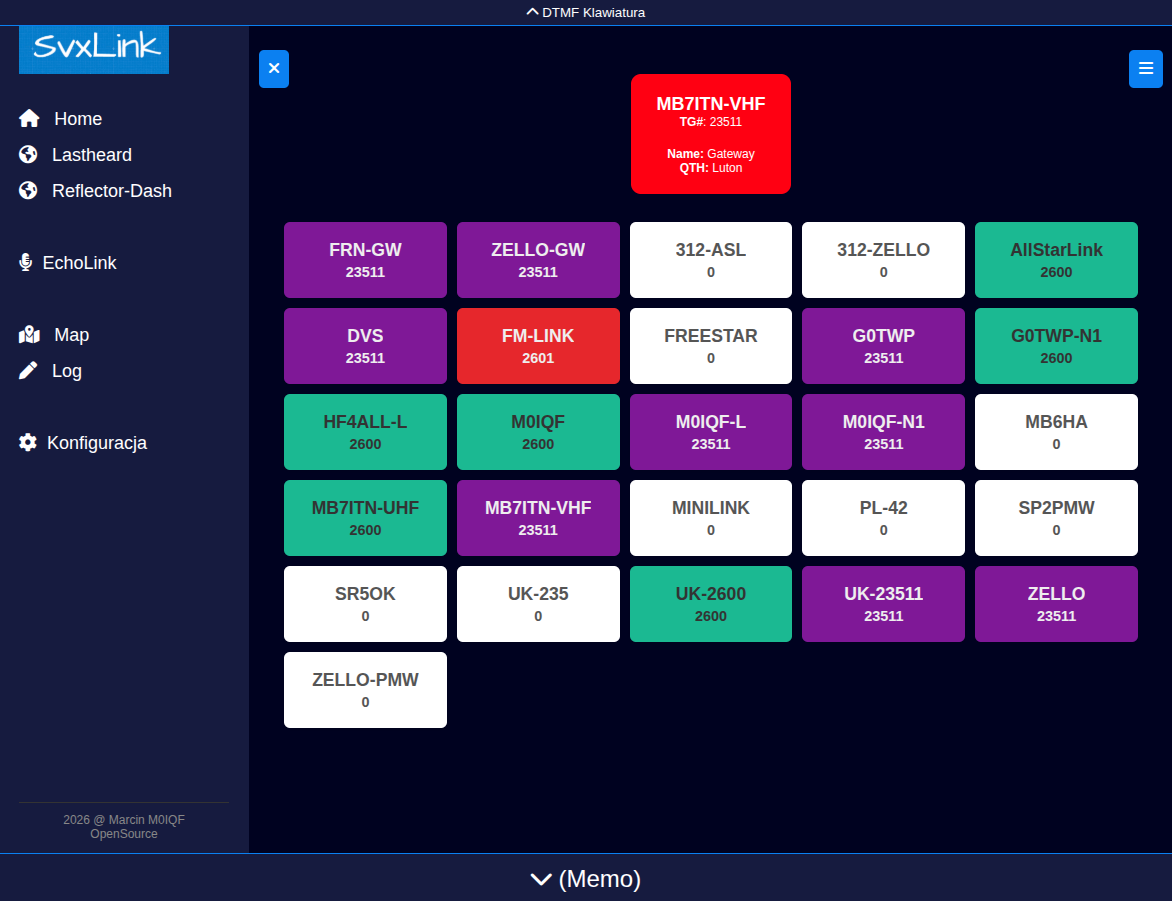This screenshot has height=901, width=1172.
Task: Click the Map location icon
Action: coord(29,335)
